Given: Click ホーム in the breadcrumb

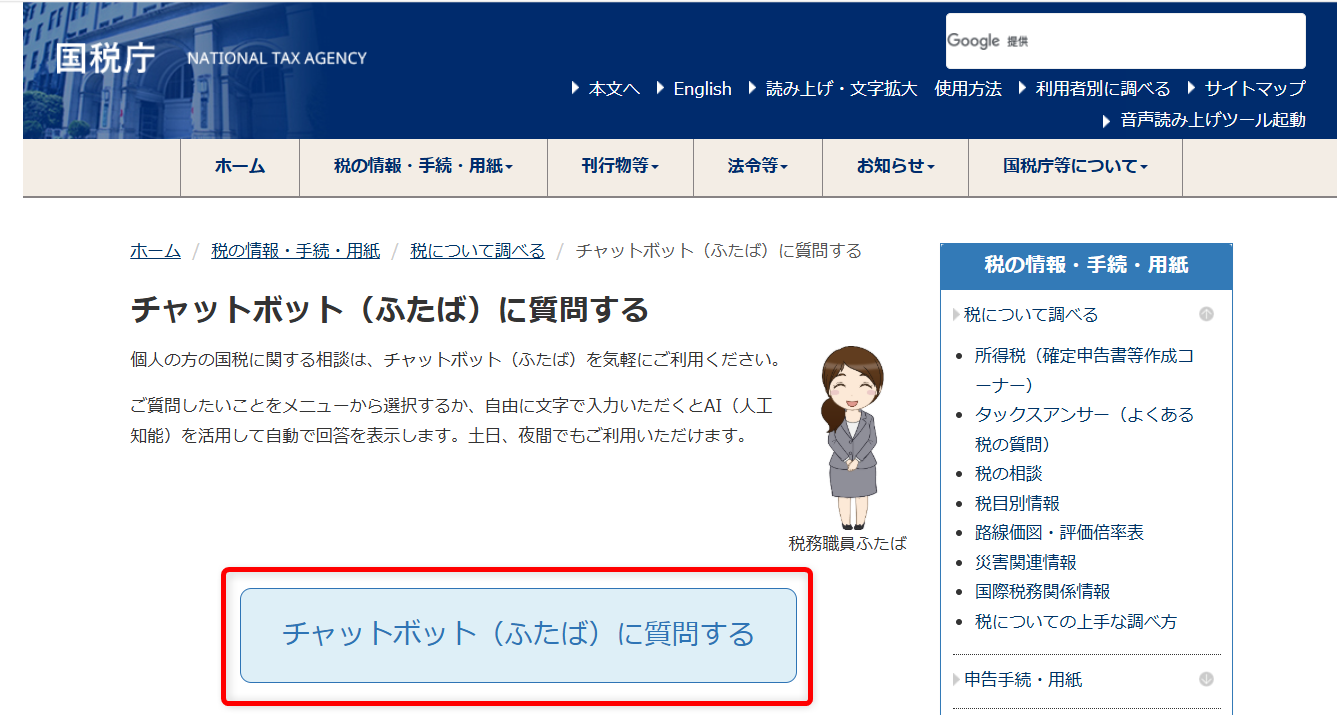Looking at the screenshot, I should pyautogui.click(x=155, y=251).
